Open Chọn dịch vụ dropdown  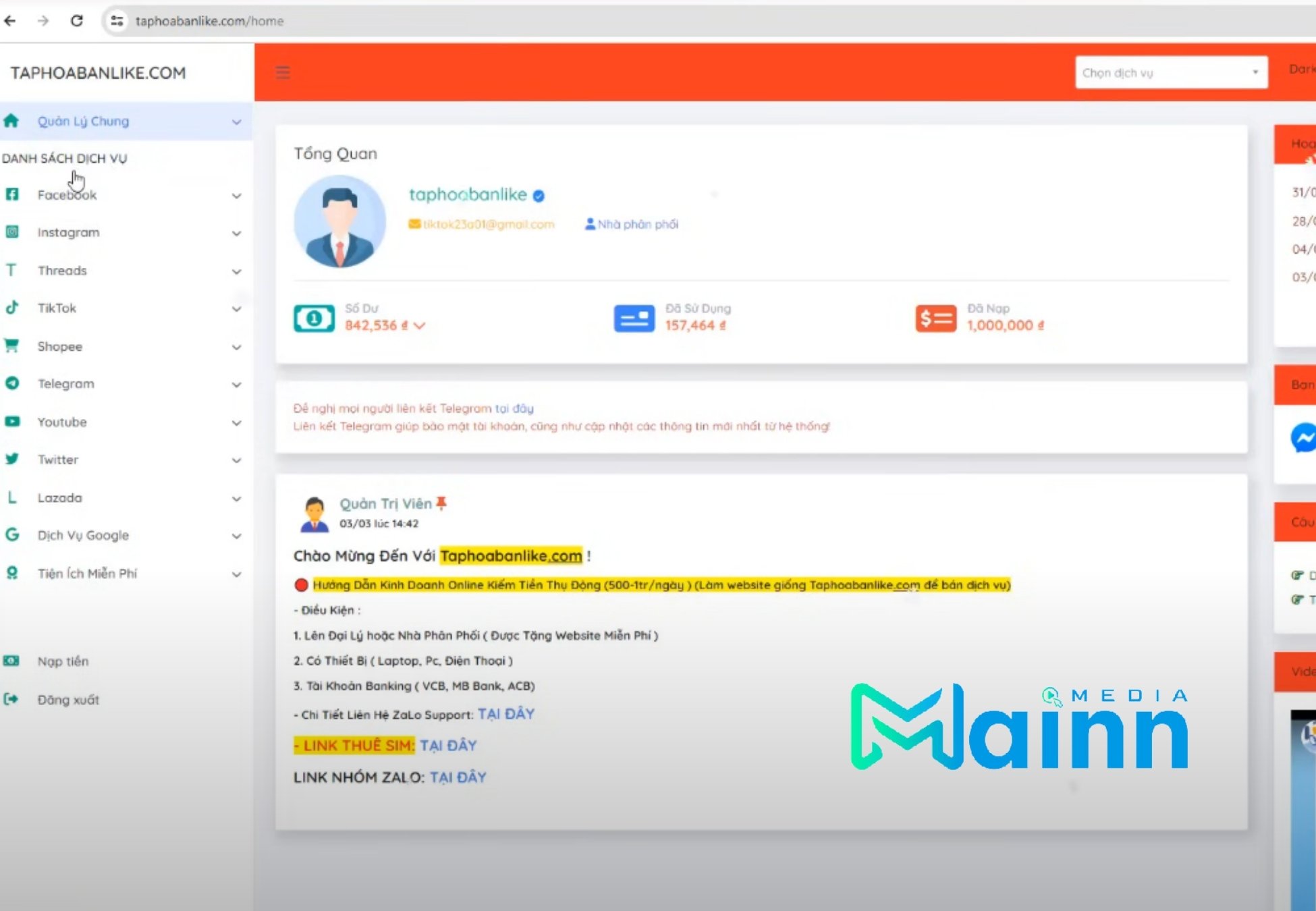click(x=1171, y=72)
